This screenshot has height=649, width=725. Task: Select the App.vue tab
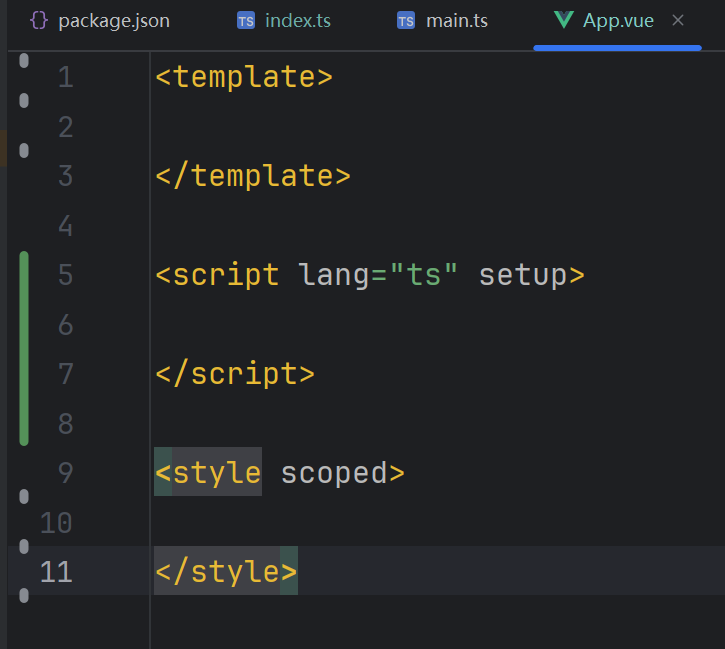[x=617, y=21]
